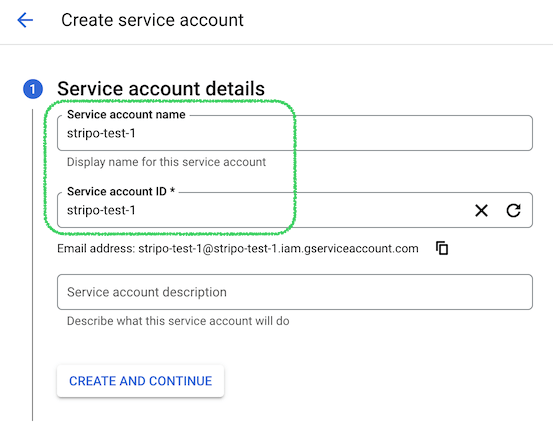This screenshot has height=427, width=553.
Task: Focus the Service account name field
Action: [x=295, y=133]
